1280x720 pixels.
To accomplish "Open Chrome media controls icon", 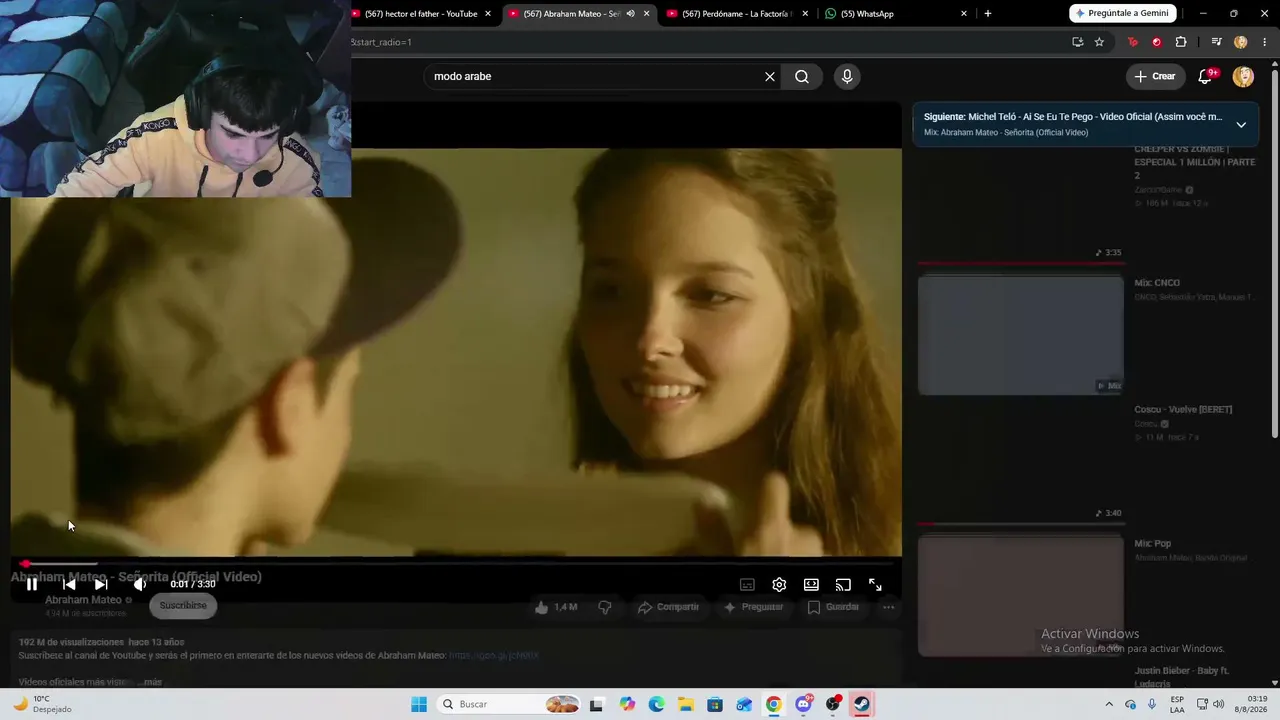I will click(x=1216, y=42).
